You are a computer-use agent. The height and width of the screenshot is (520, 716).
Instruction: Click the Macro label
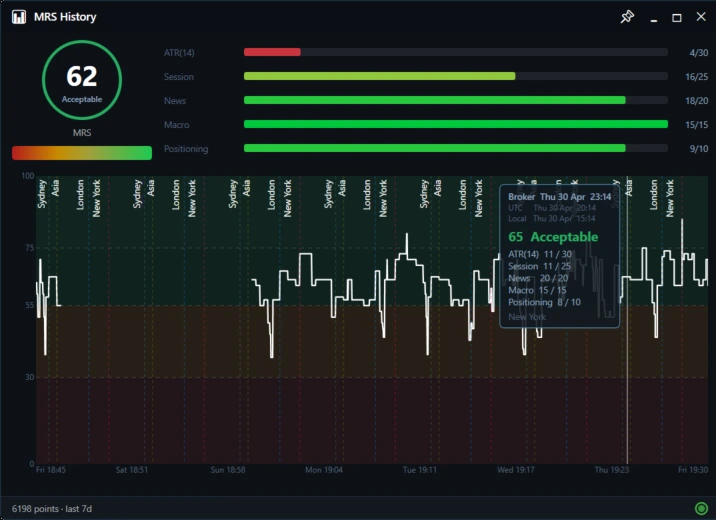176,125
